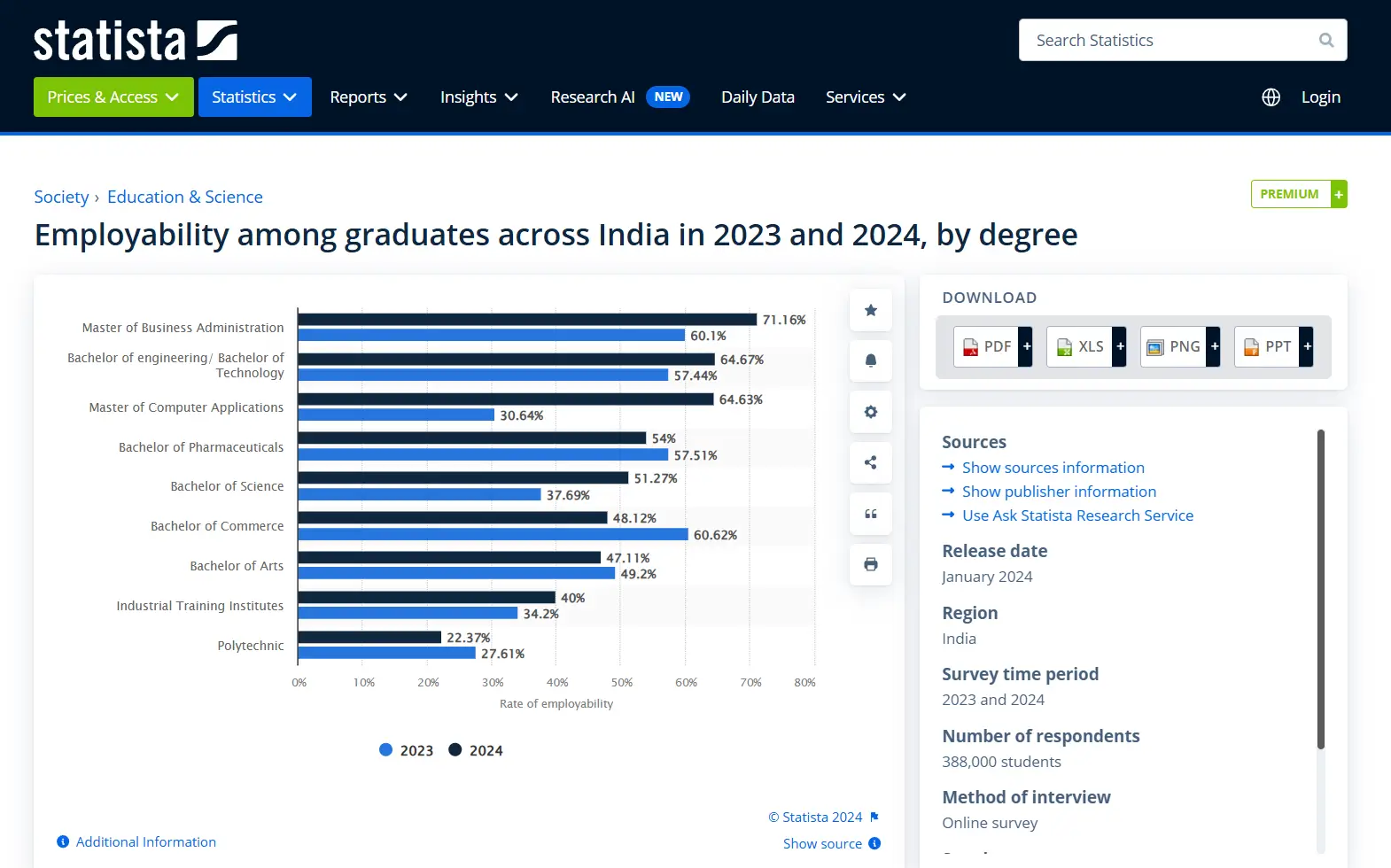Click the Search Statistics input field

pyautogui.click(x=1183, y=40)
